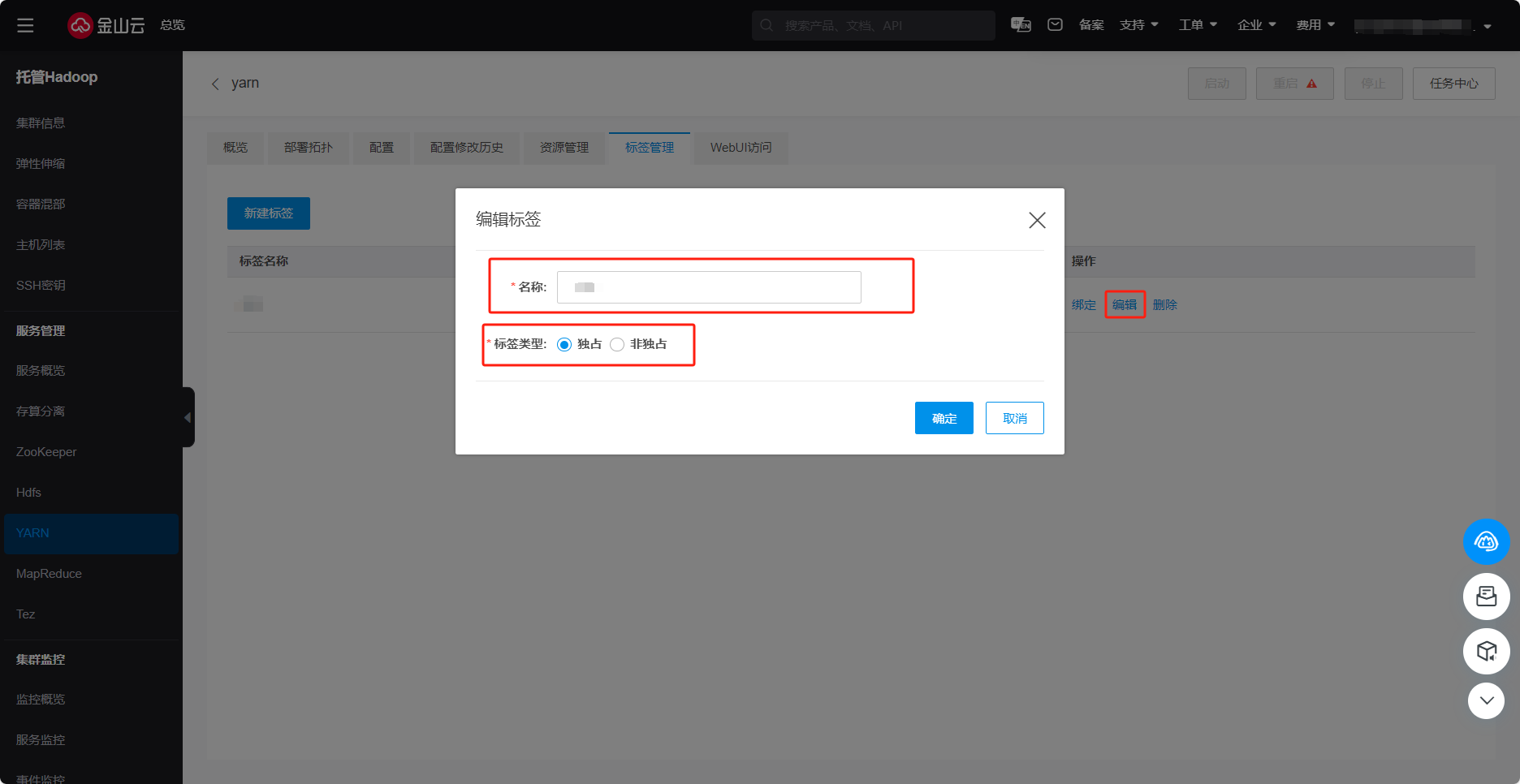Confirm the dialog with 确定
The image size is (1520, 784).
click(944, 418)
